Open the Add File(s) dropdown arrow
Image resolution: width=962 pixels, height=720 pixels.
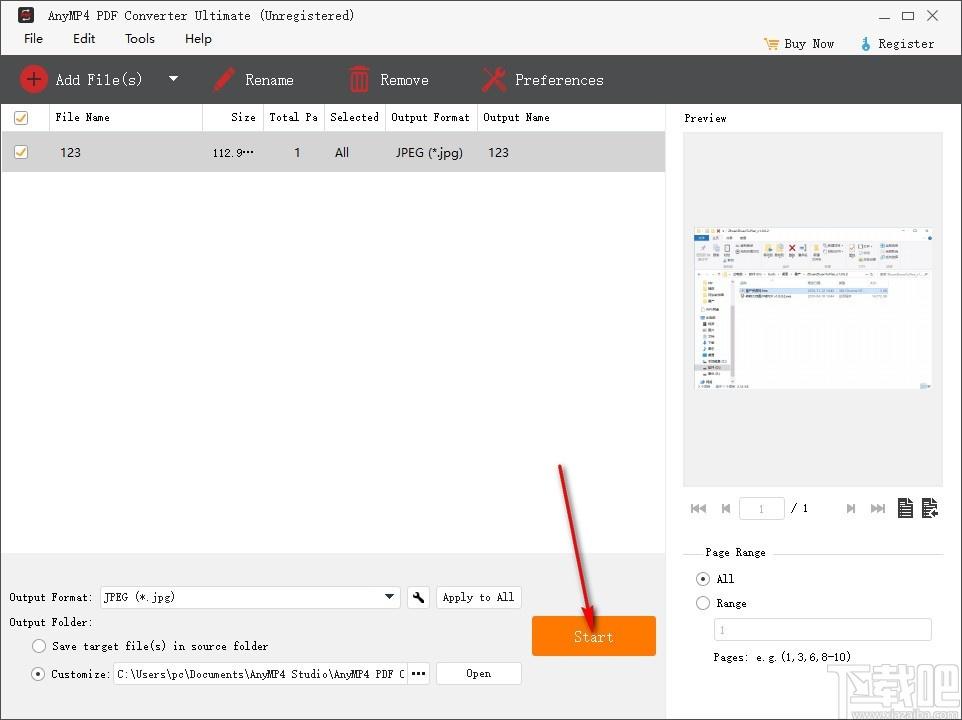[174, 79]
